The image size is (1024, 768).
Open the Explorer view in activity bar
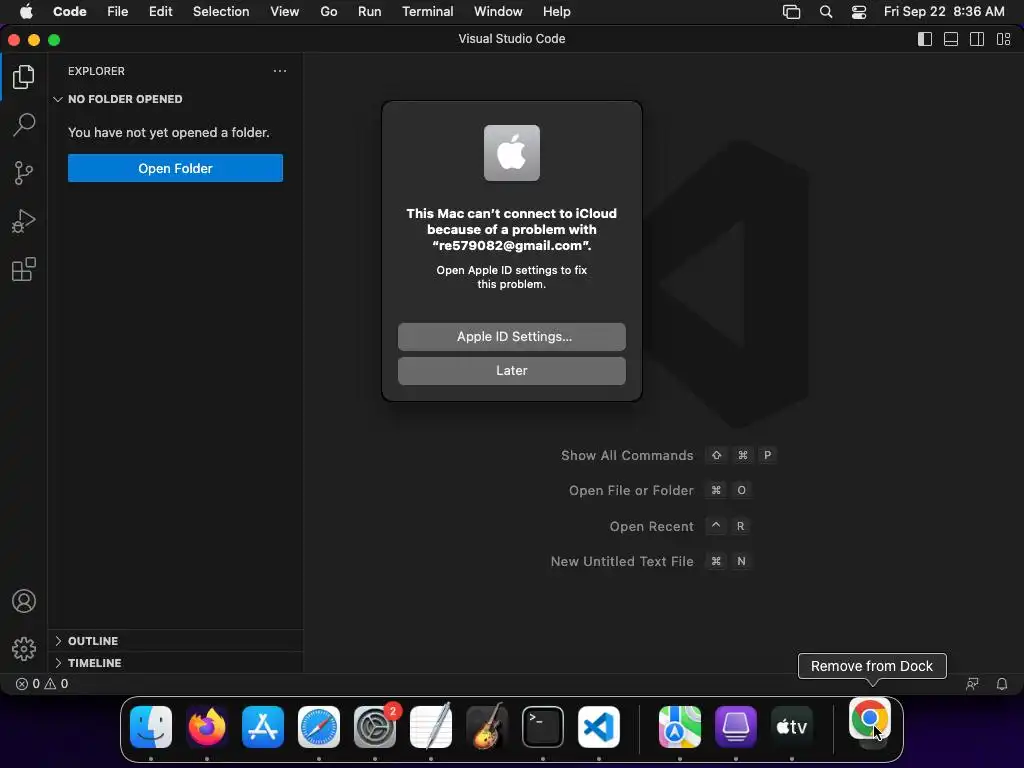click(x=24, y=77)
